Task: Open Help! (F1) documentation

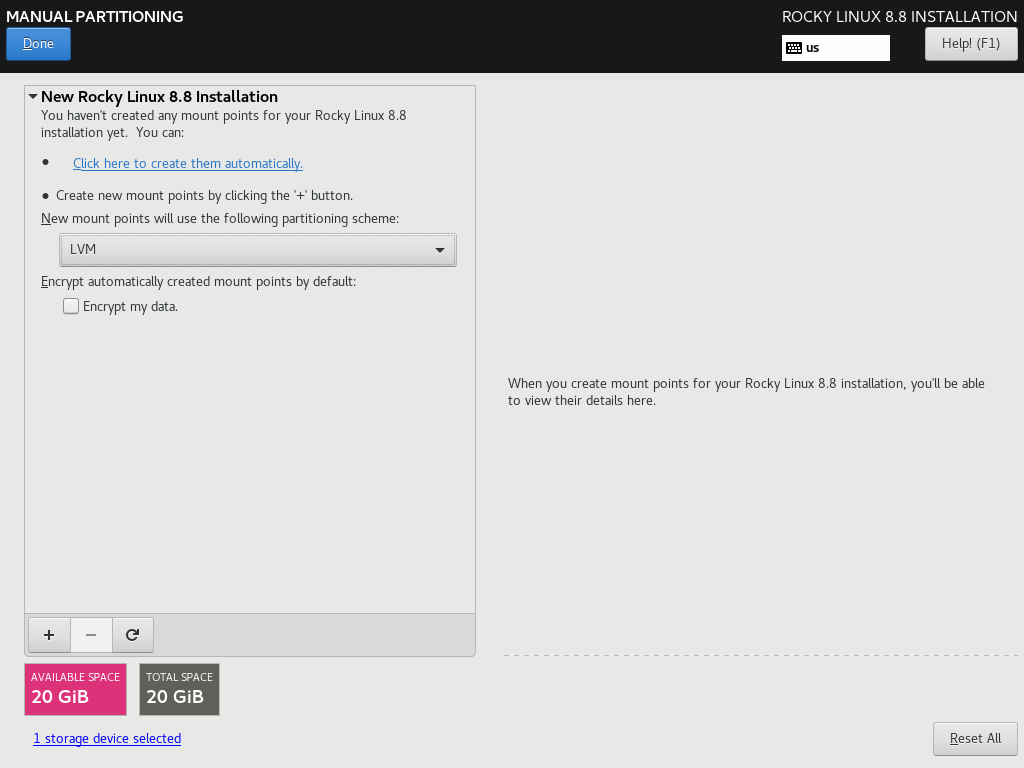Action: pyautogui.click(x=970, y=44)
